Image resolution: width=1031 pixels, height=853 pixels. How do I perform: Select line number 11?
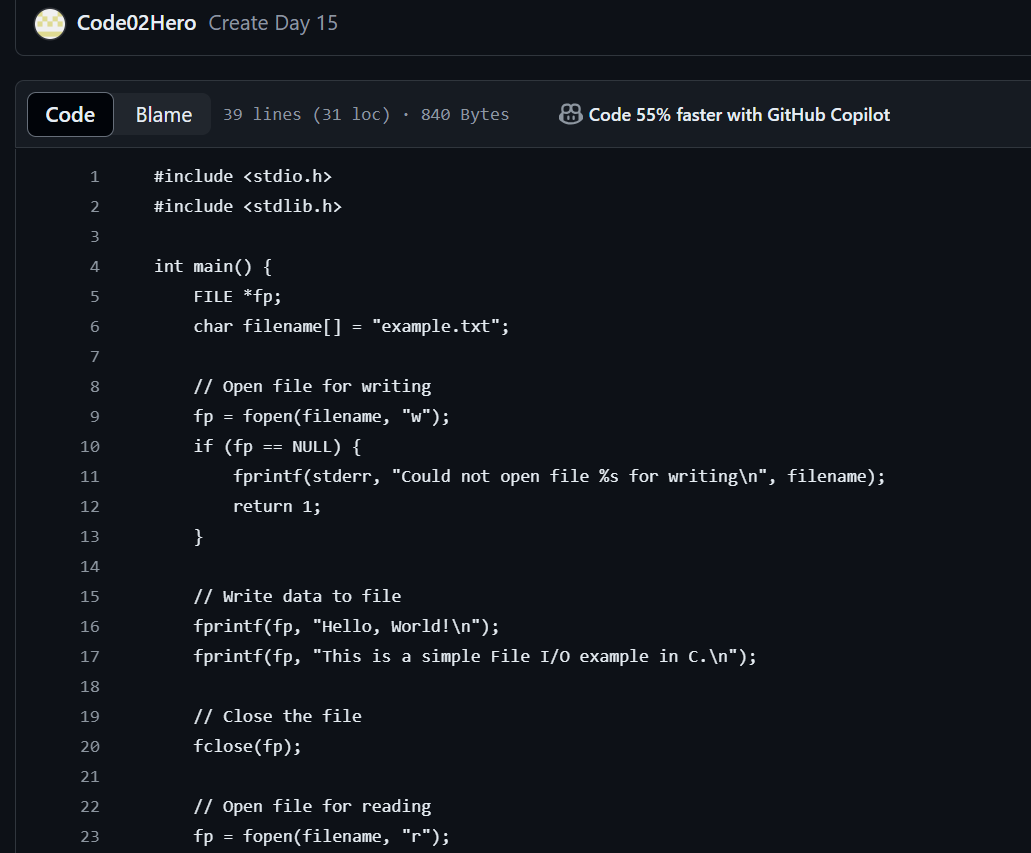(89, 477)
